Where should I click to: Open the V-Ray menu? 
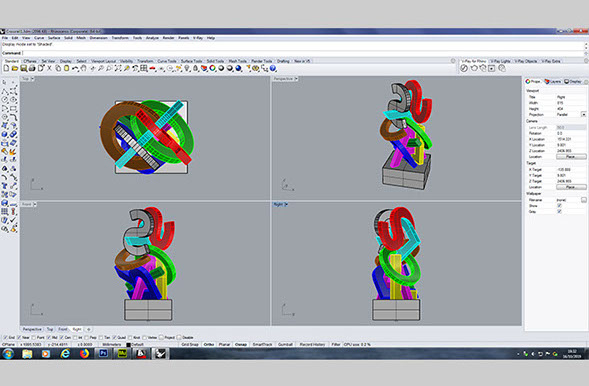click(198, 38)
